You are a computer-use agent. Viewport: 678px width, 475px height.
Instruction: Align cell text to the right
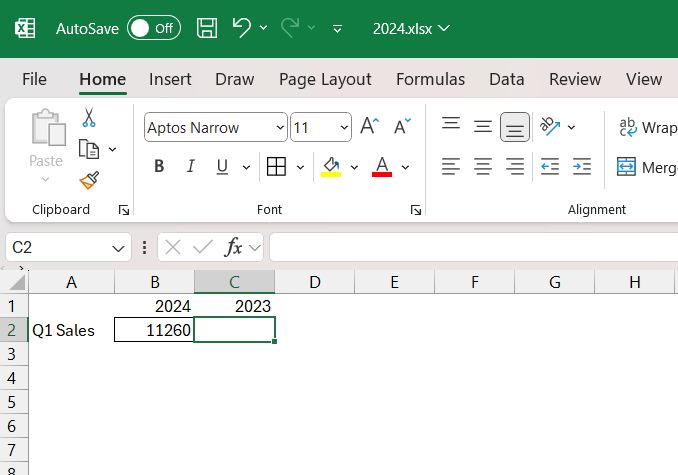click(x=515, y=166)
